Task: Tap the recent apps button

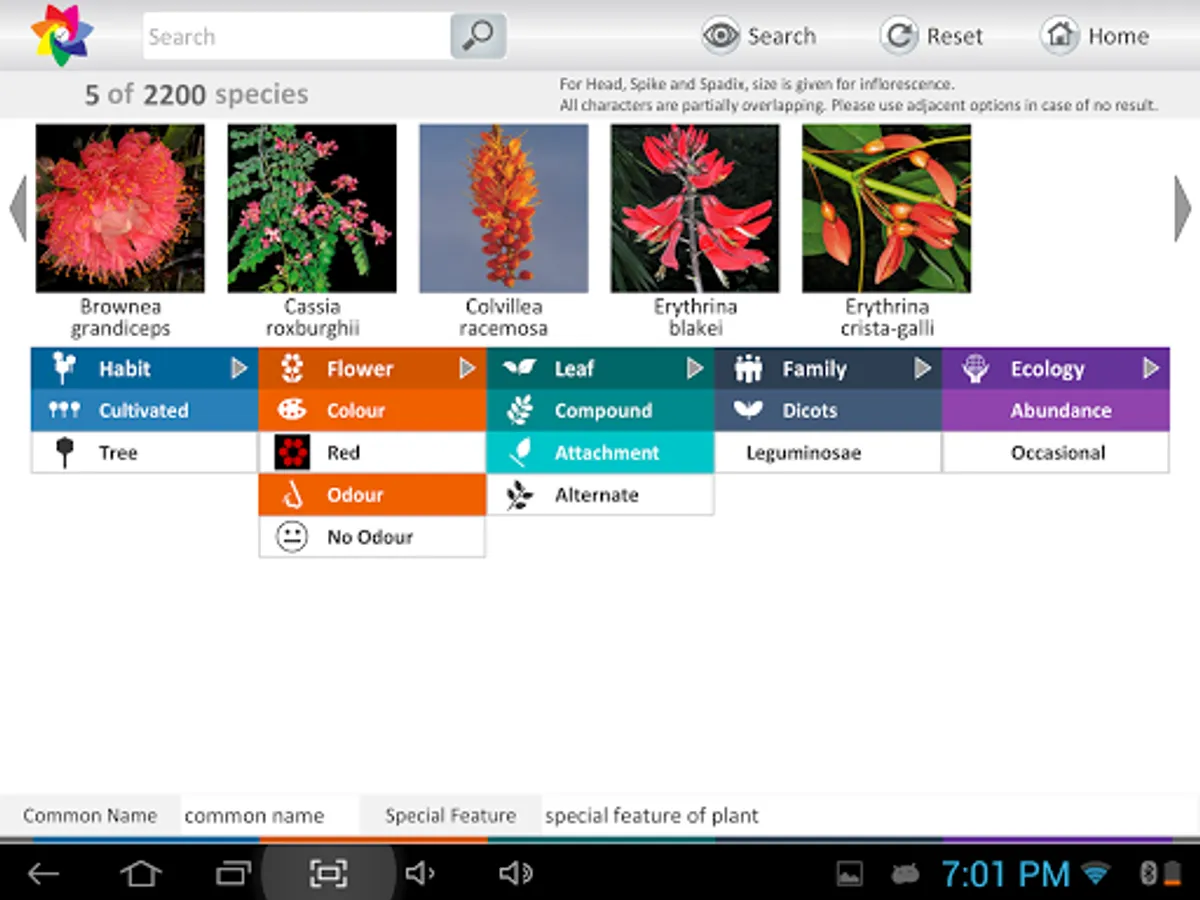Action: [234, 874]
